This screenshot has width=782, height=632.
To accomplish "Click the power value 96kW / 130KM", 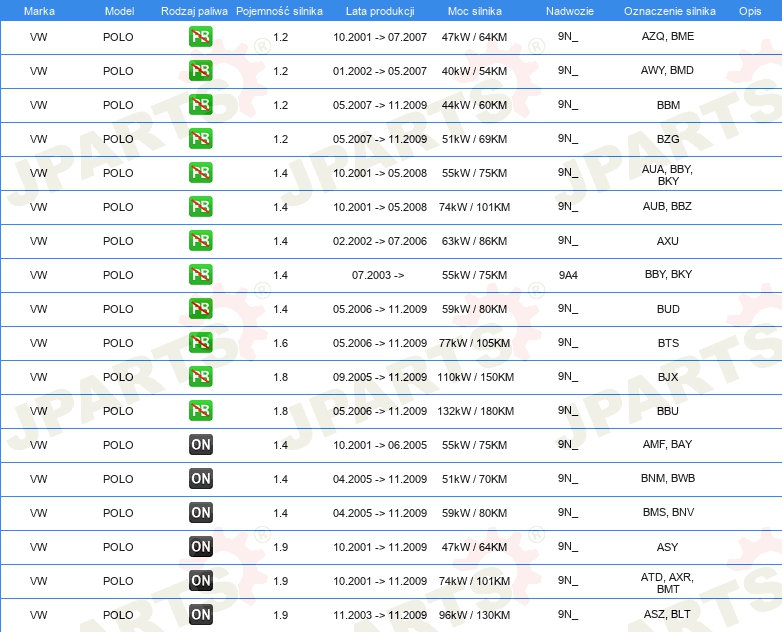I will tap(474, 615).
